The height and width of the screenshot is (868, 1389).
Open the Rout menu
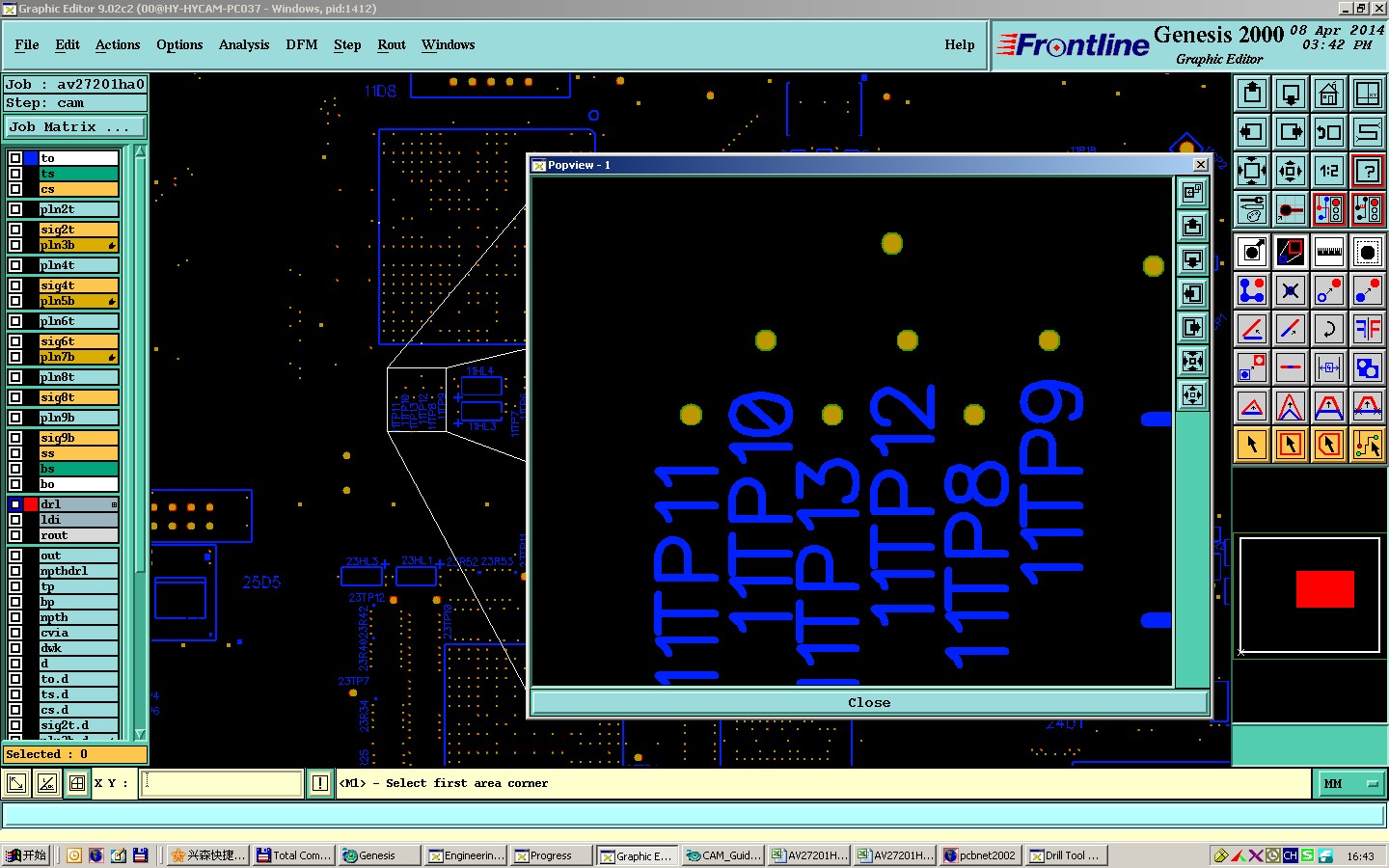coord(392,45)
